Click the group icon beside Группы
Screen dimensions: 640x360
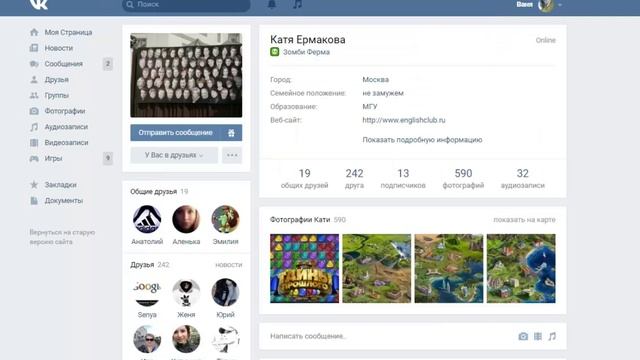(34, 96)
